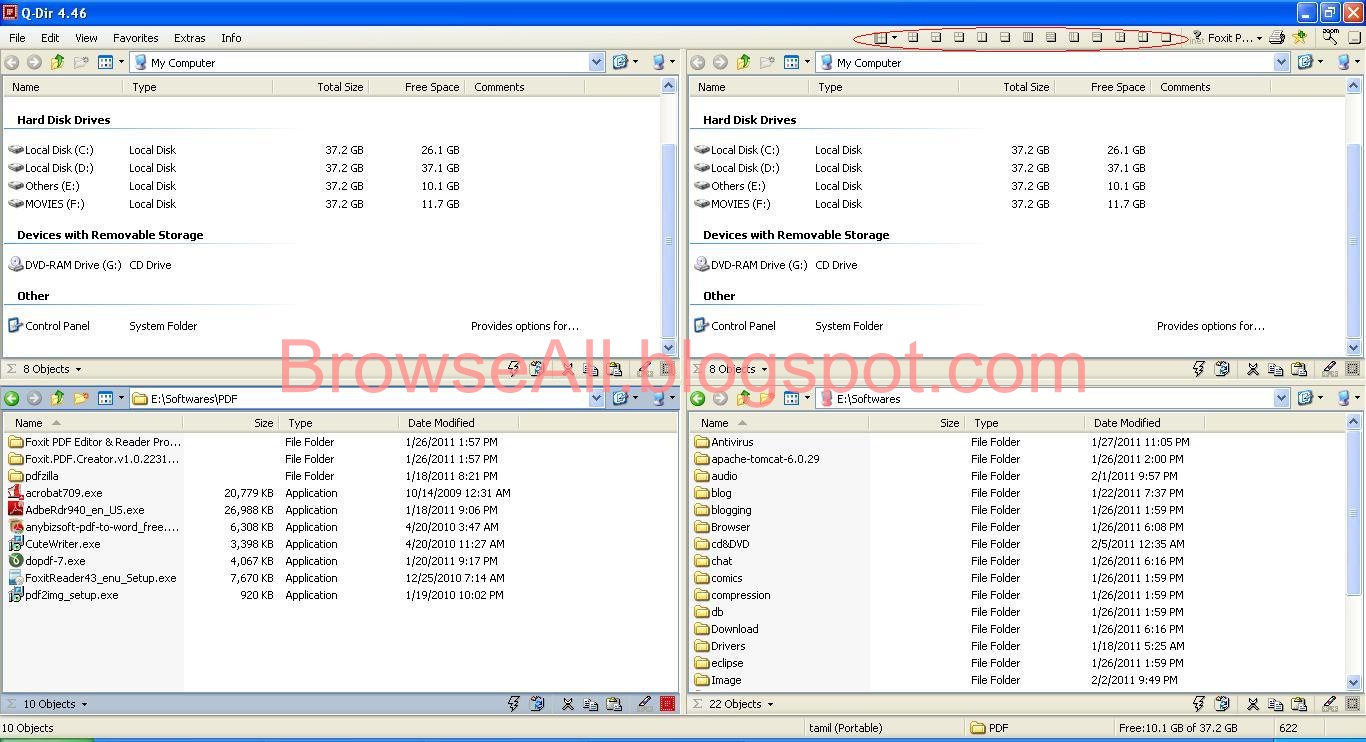Expand the E:\Softwares\PDF address dropdown
This screenshot has width=1366, height=742.
[597, 398]
